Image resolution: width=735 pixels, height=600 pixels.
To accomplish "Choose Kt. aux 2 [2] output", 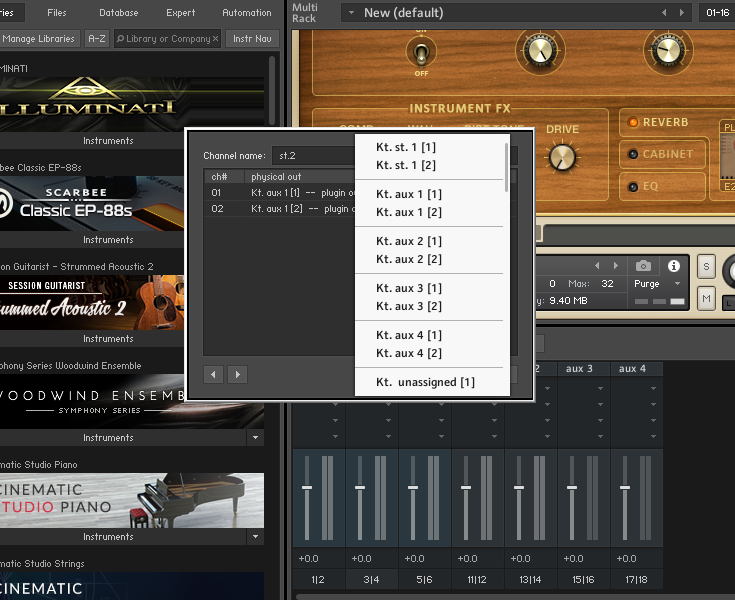I will pyautogui.click(x=408, y=259).
